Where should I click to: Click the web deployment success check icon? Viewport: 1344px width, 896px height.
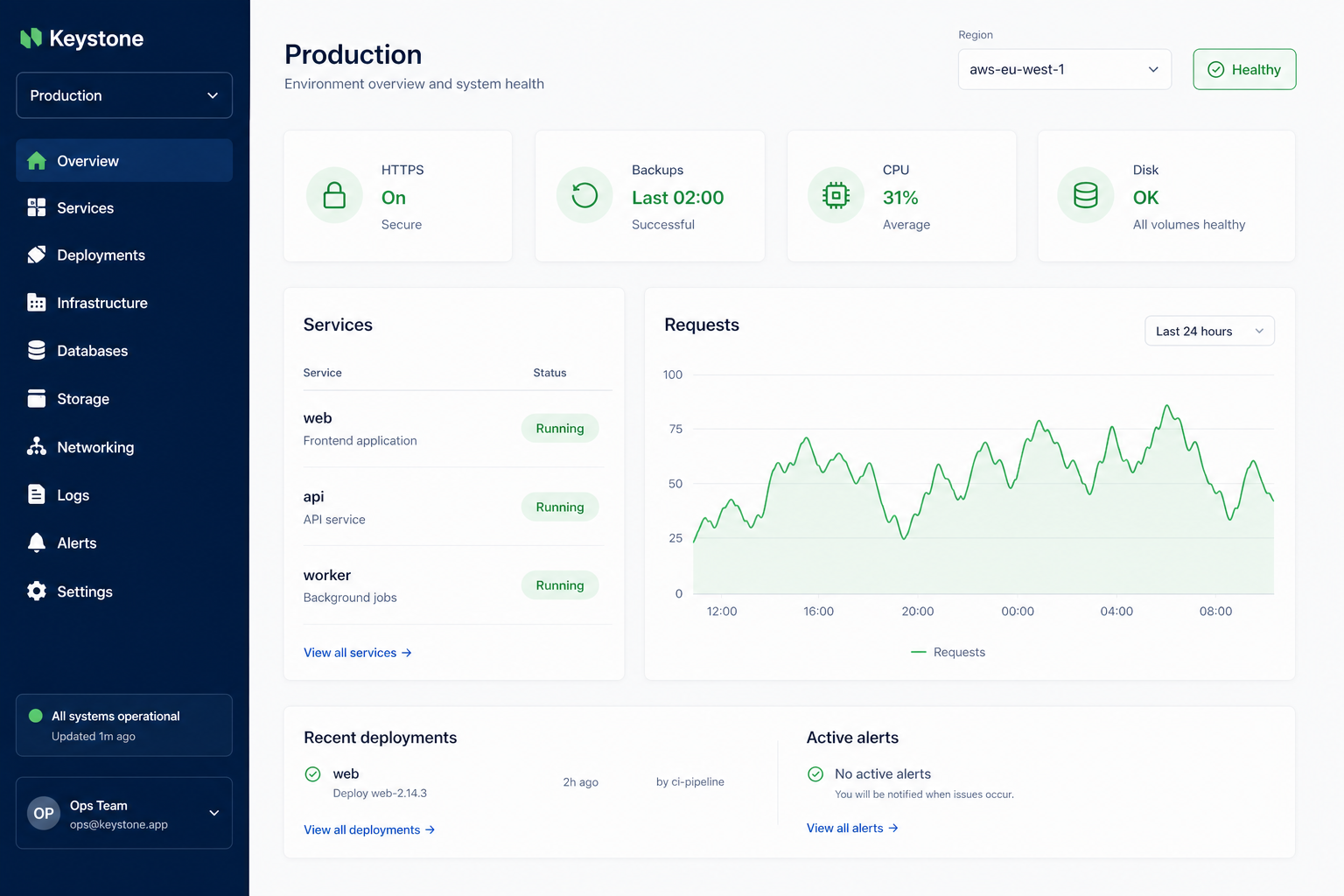(312, 773)
